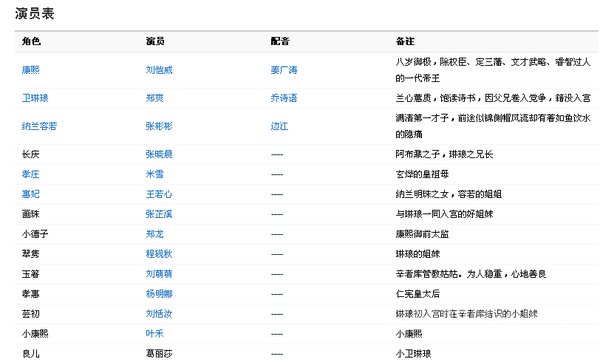Open the 卫琳琅 role link
Viewport: 600px width, 362px height.
(x=35, y=98)
